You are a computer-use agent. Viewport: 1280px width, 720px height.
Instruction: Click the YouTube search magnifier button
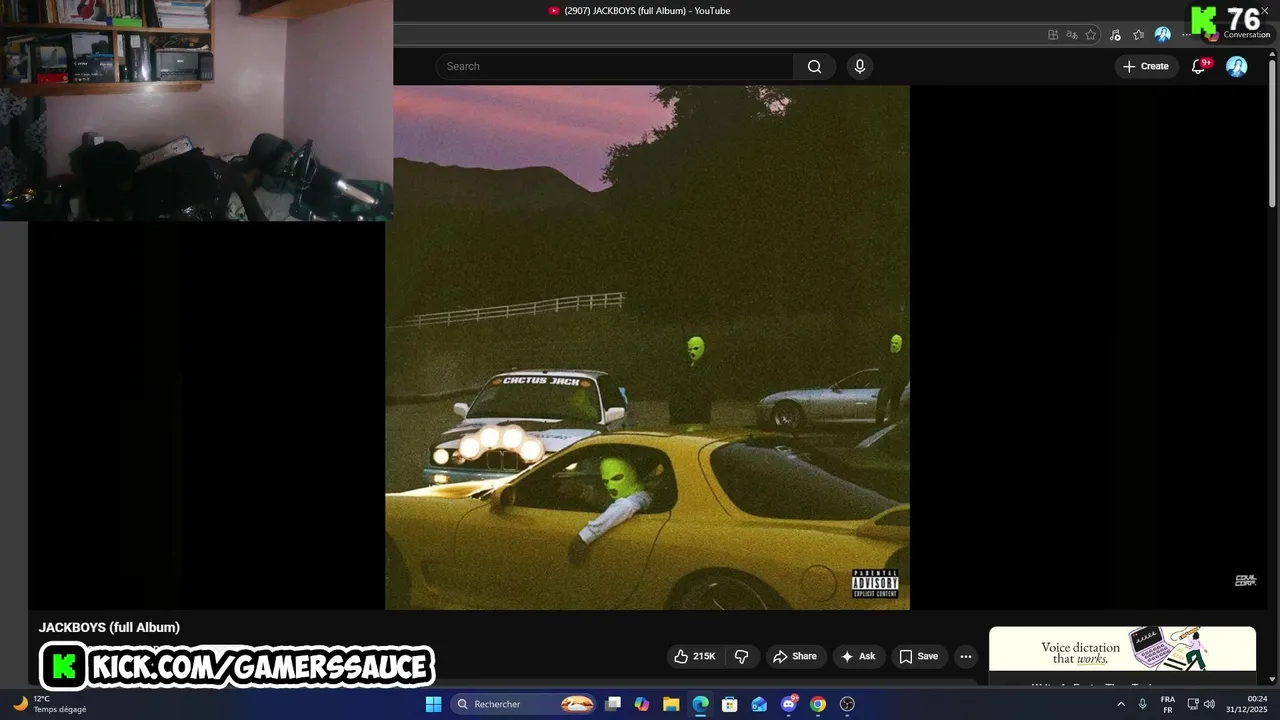[x=814, y=66]
